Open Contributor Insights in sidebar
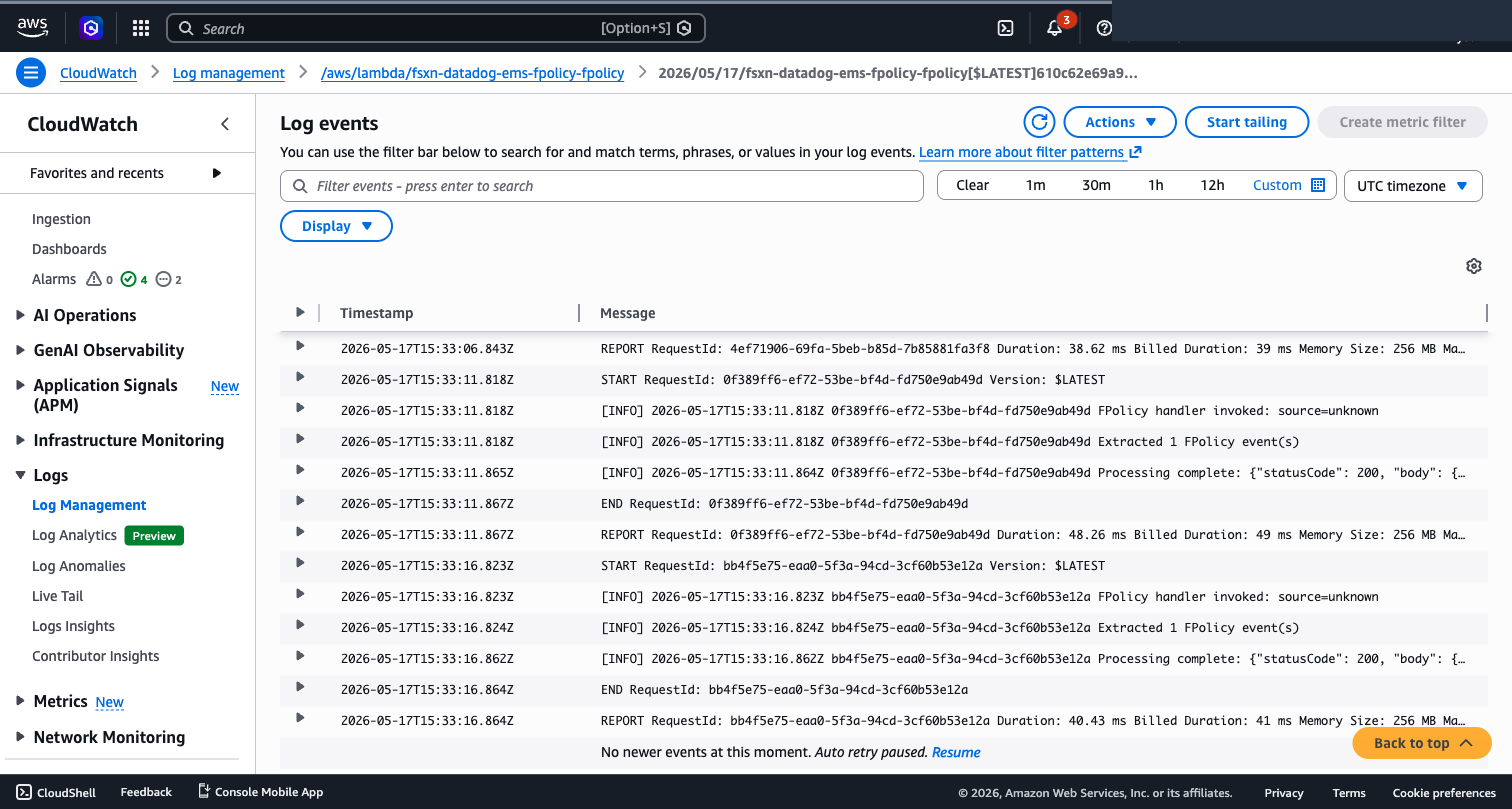The image size is (1512, 809). (96, 656)
